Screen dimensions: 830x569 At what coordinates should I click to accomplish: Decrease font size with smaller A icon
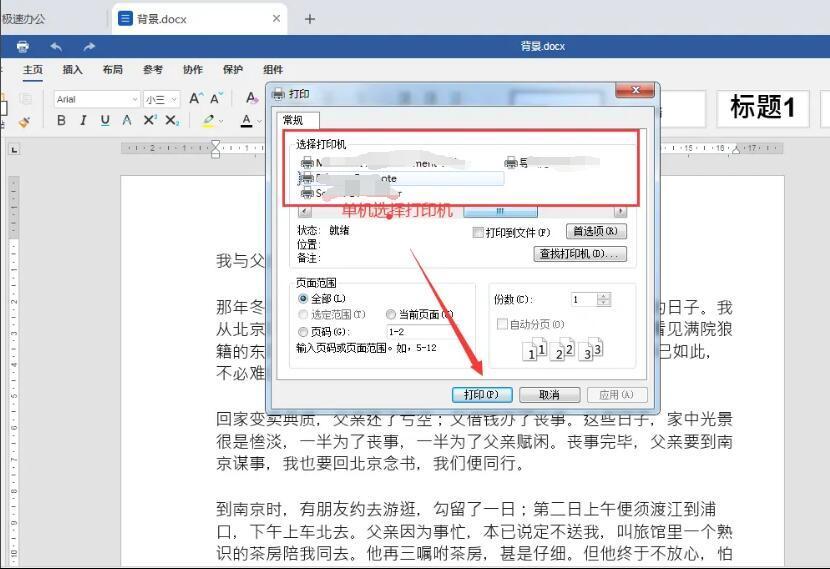[216, 98]
